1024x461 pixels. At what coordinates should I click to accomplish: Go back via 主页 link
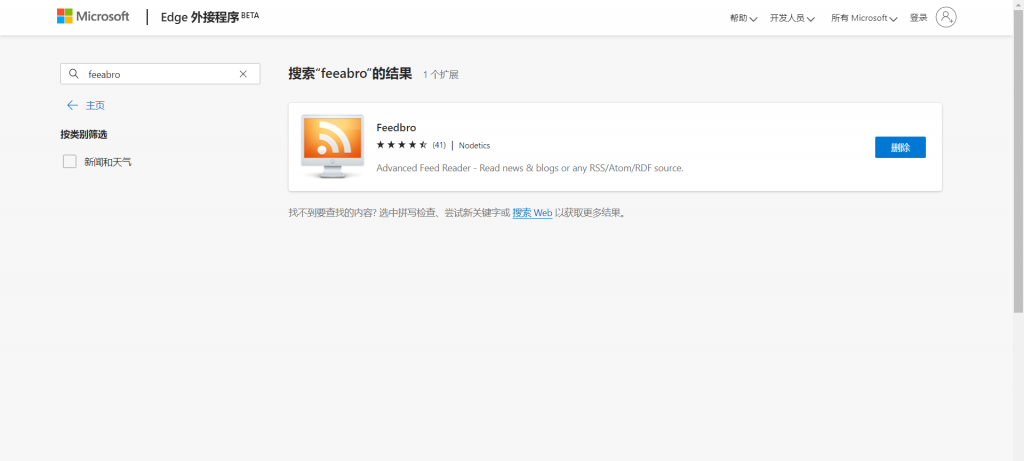click(x=95, y=105)
